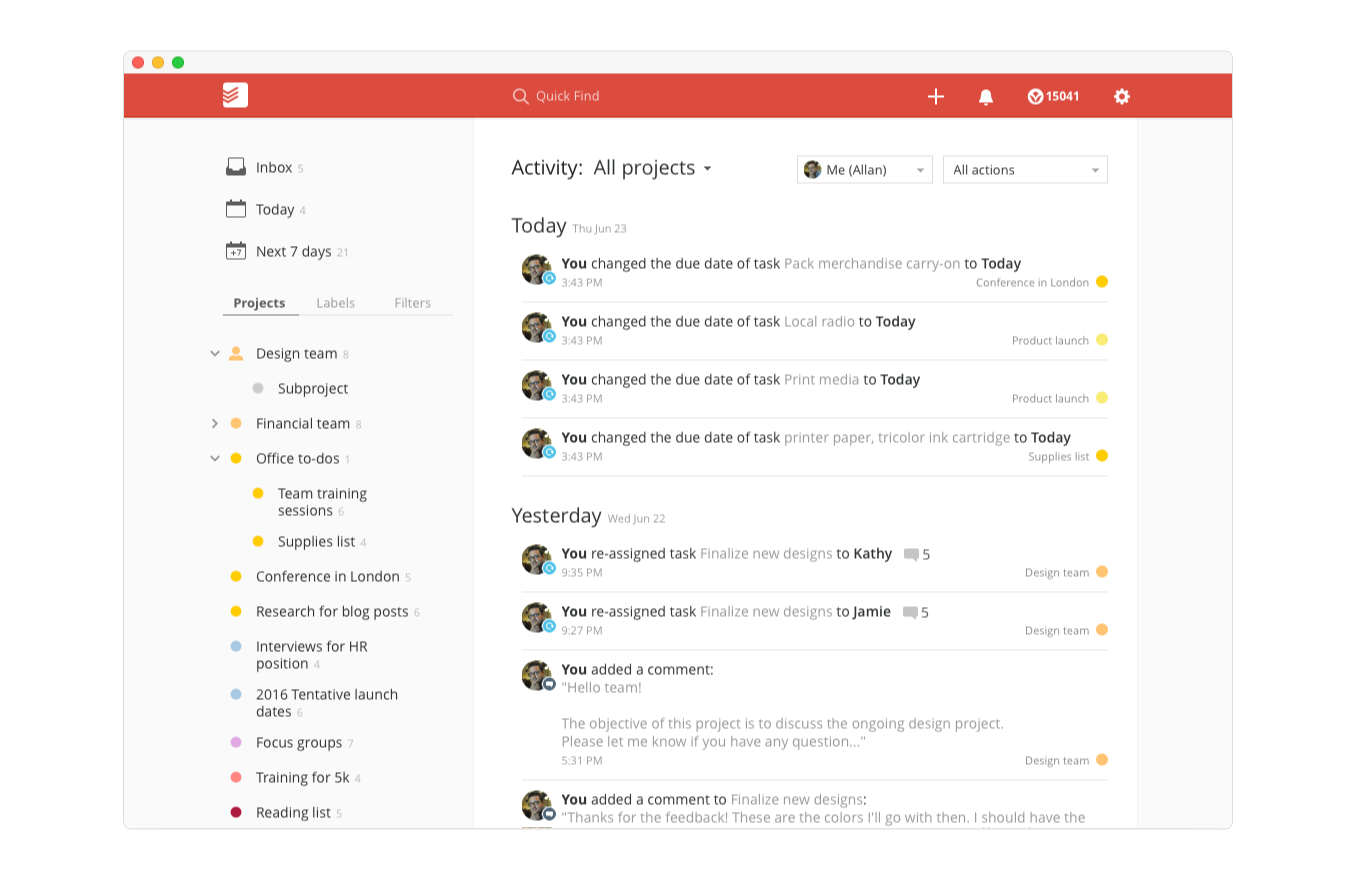Screen dimensions: 1356x880
Task: Click the Supplies list project tag in activity
Action: click(x=1059, y=457)
